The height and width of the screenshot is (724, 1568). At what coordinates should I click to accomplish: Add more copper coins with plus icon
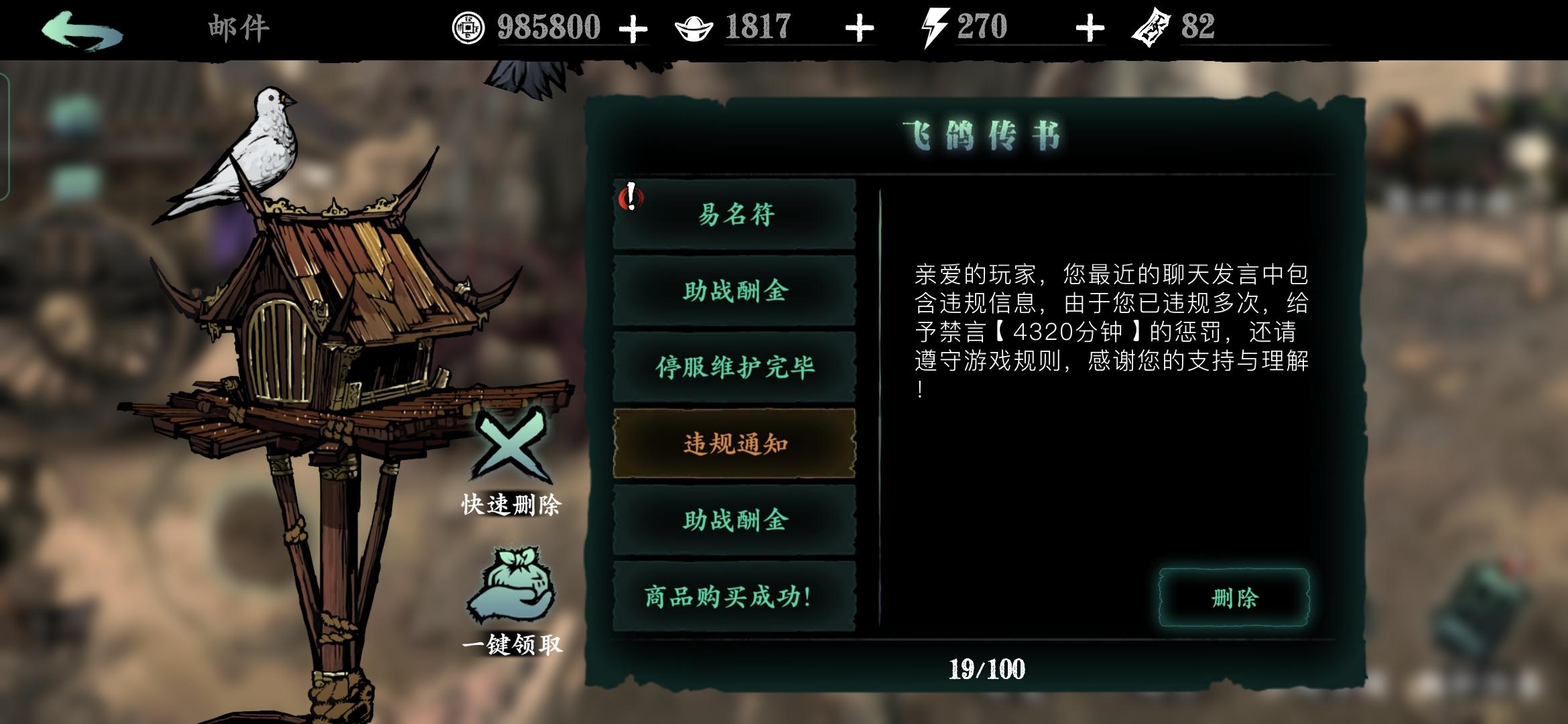point(633,29)
